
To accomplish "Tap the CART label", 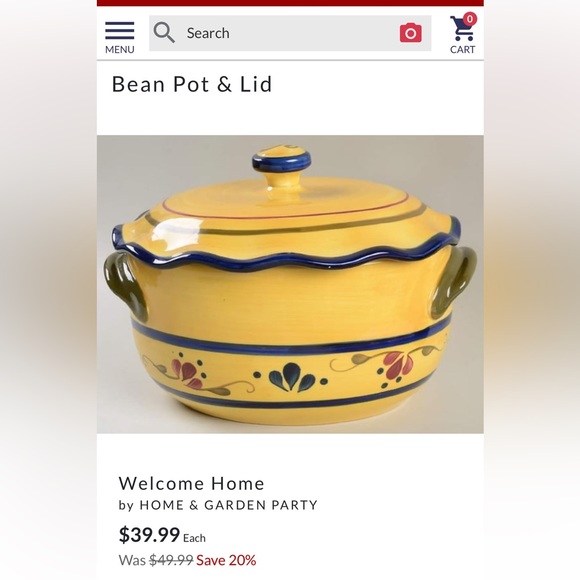I will 462,50.
